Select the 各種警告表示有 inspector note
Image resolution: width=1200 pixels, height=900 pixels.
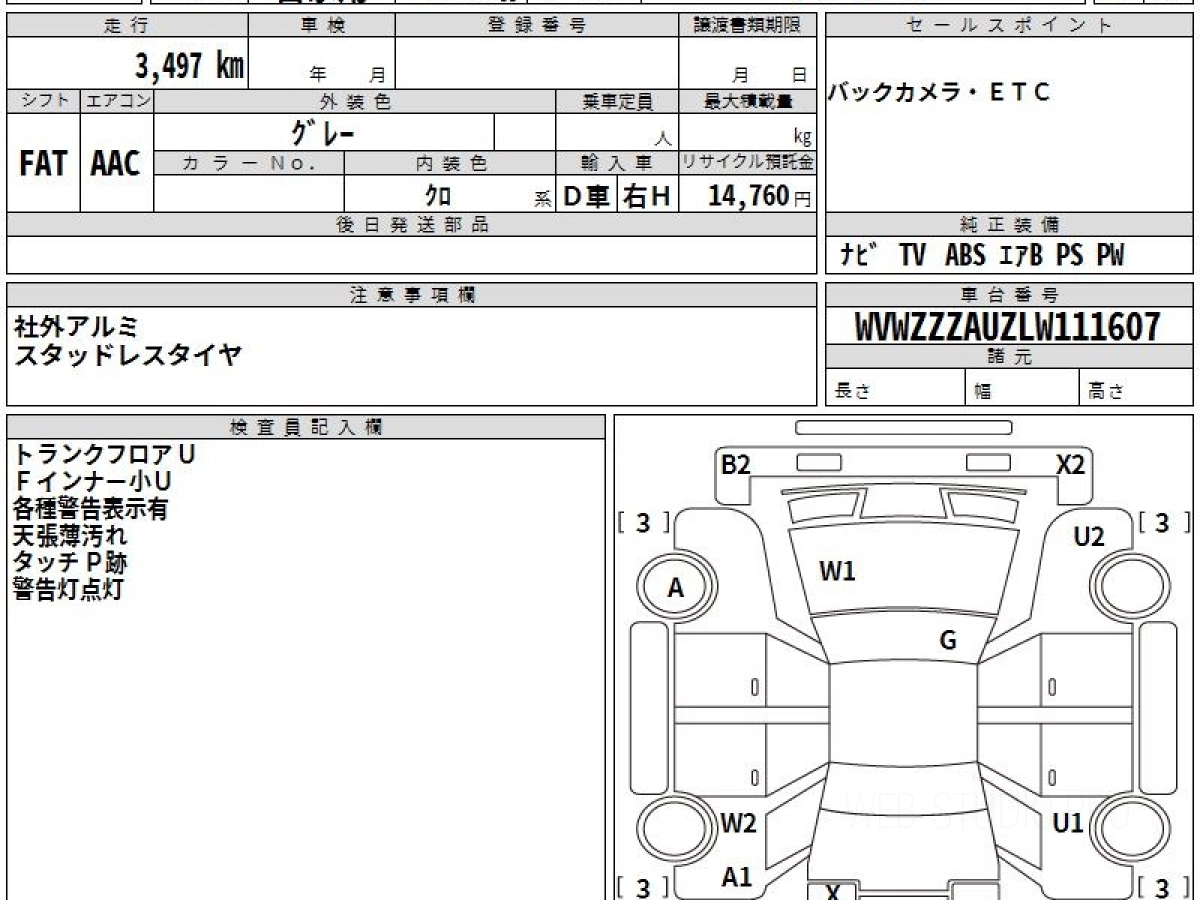click(x=91, y=508)
